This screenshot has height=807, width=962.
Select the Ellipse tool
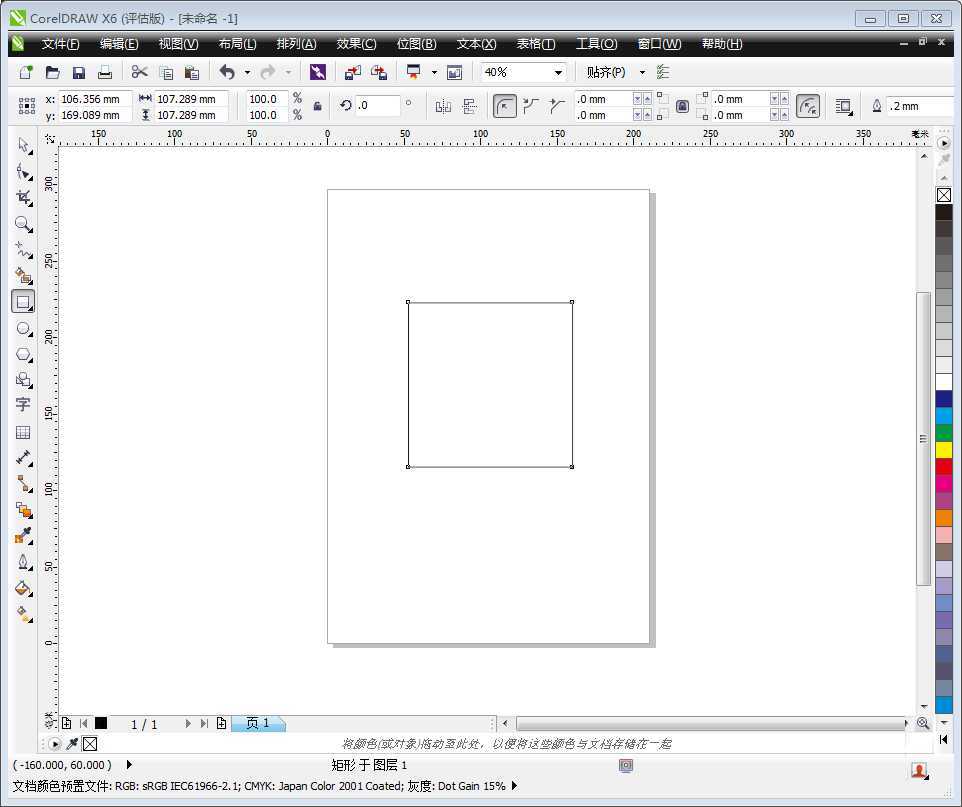[23, 328]
